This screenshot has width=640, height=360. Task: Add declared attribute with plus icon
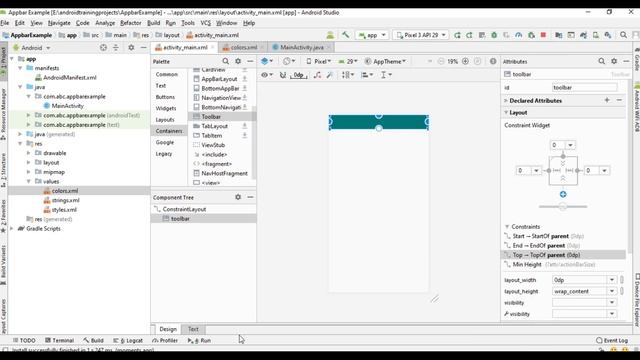point(607,100)
